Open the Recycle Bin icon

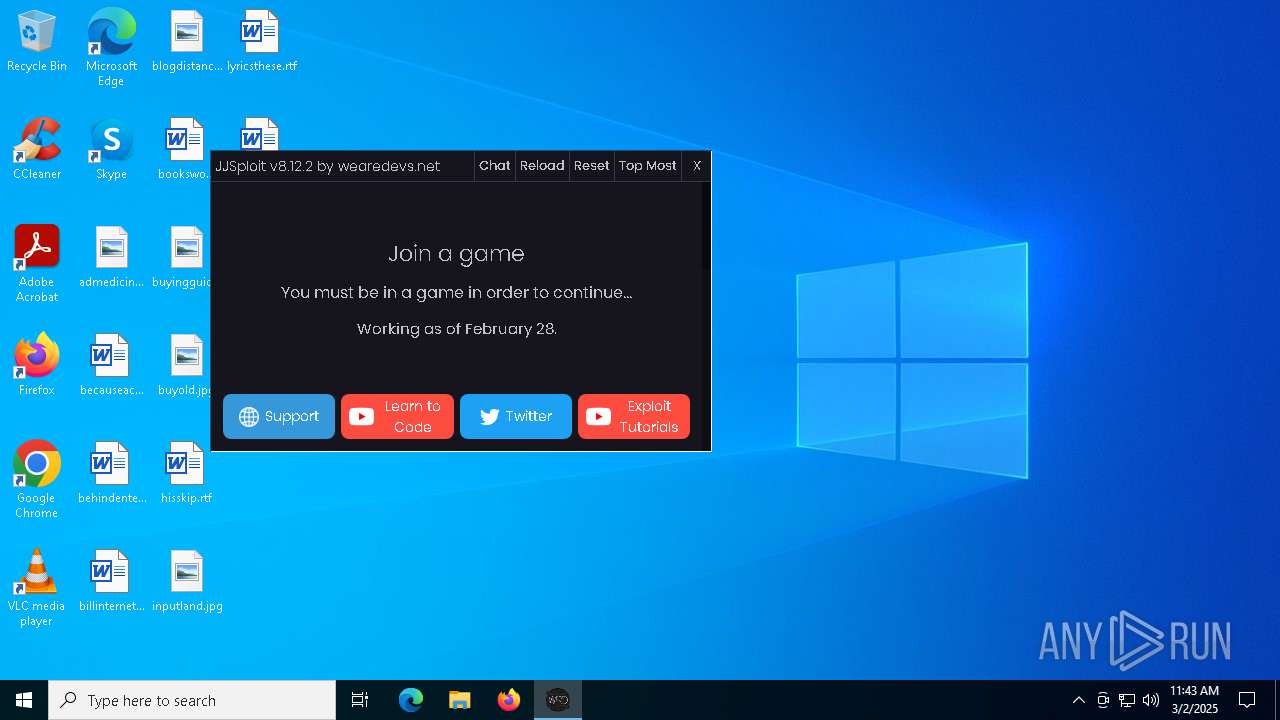coord(37,42)
